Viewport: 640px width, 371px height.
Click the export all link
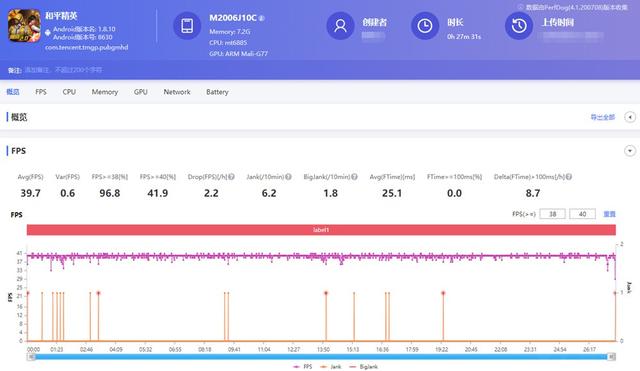602,117
